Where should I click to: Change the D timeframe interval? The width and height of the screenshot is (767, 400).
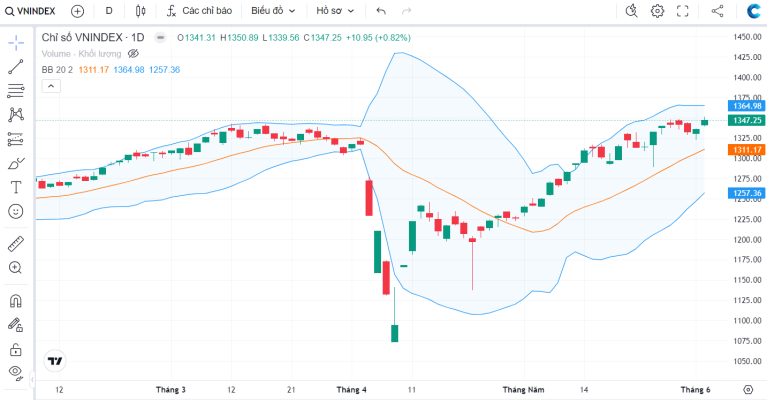(x=109, y=11)
